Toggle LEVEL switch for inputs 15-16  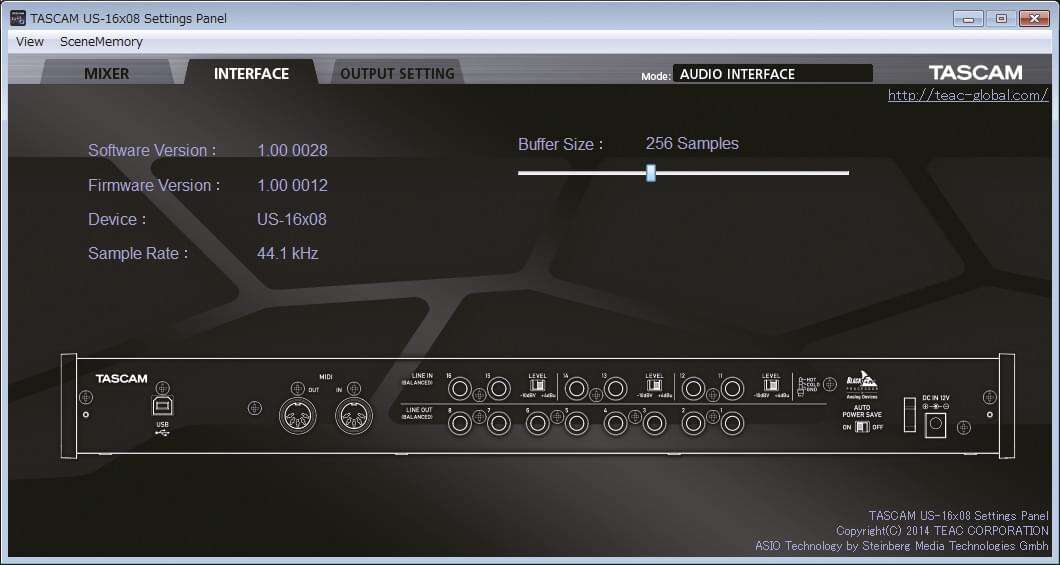[537, 387]
